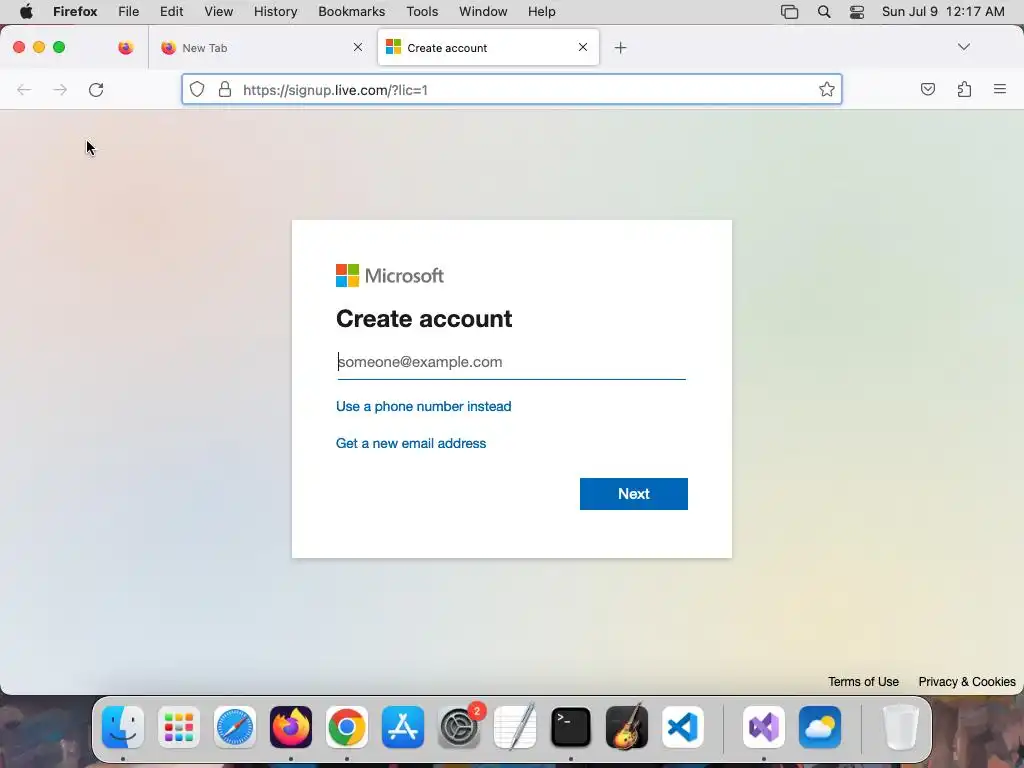Screen dimensions: 1024x768
Task: Open a new tab with the plus button
Action: [620, 48]
